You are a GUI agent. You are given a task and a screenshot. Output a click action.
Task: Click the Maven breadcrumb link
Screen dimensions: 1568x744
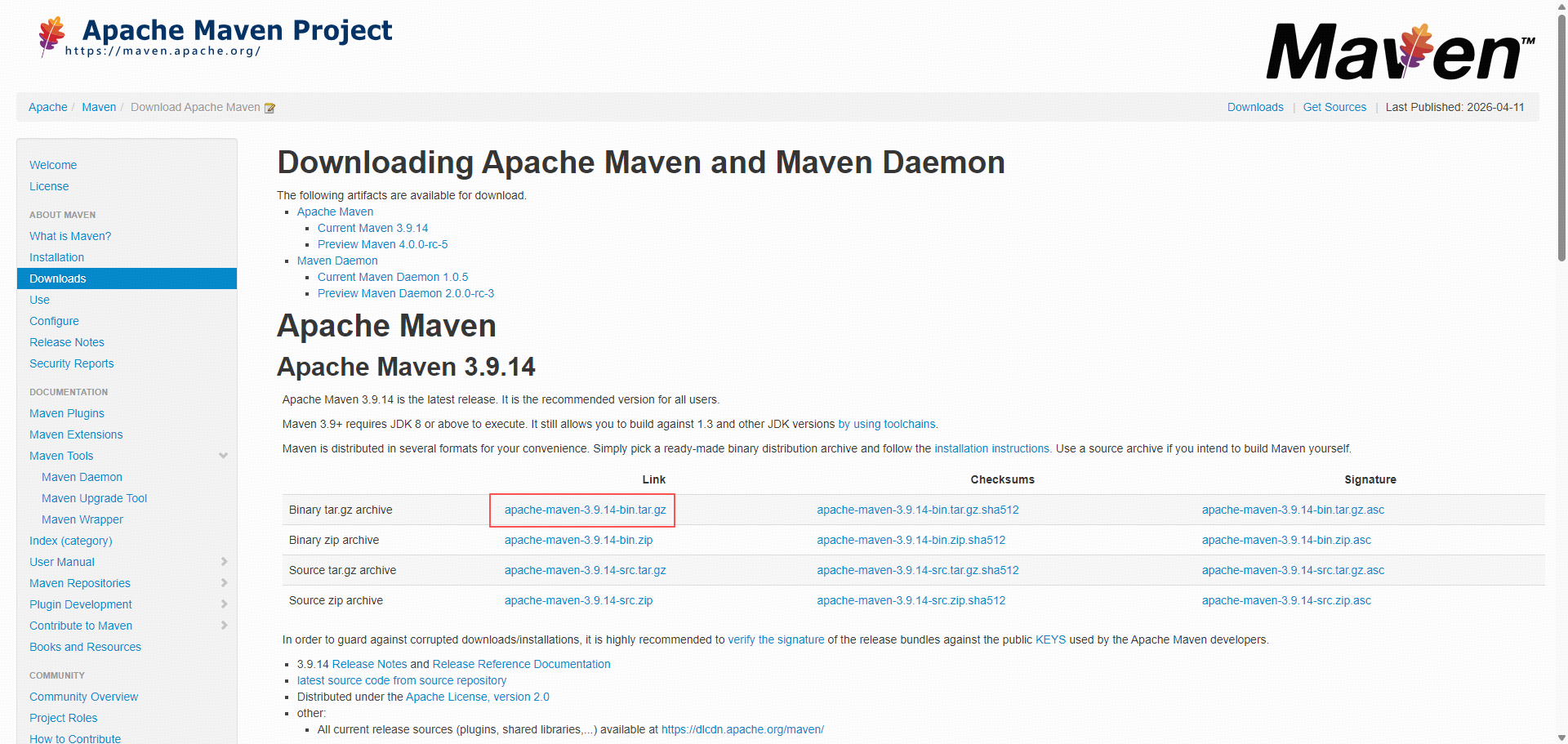coord(99,107)
